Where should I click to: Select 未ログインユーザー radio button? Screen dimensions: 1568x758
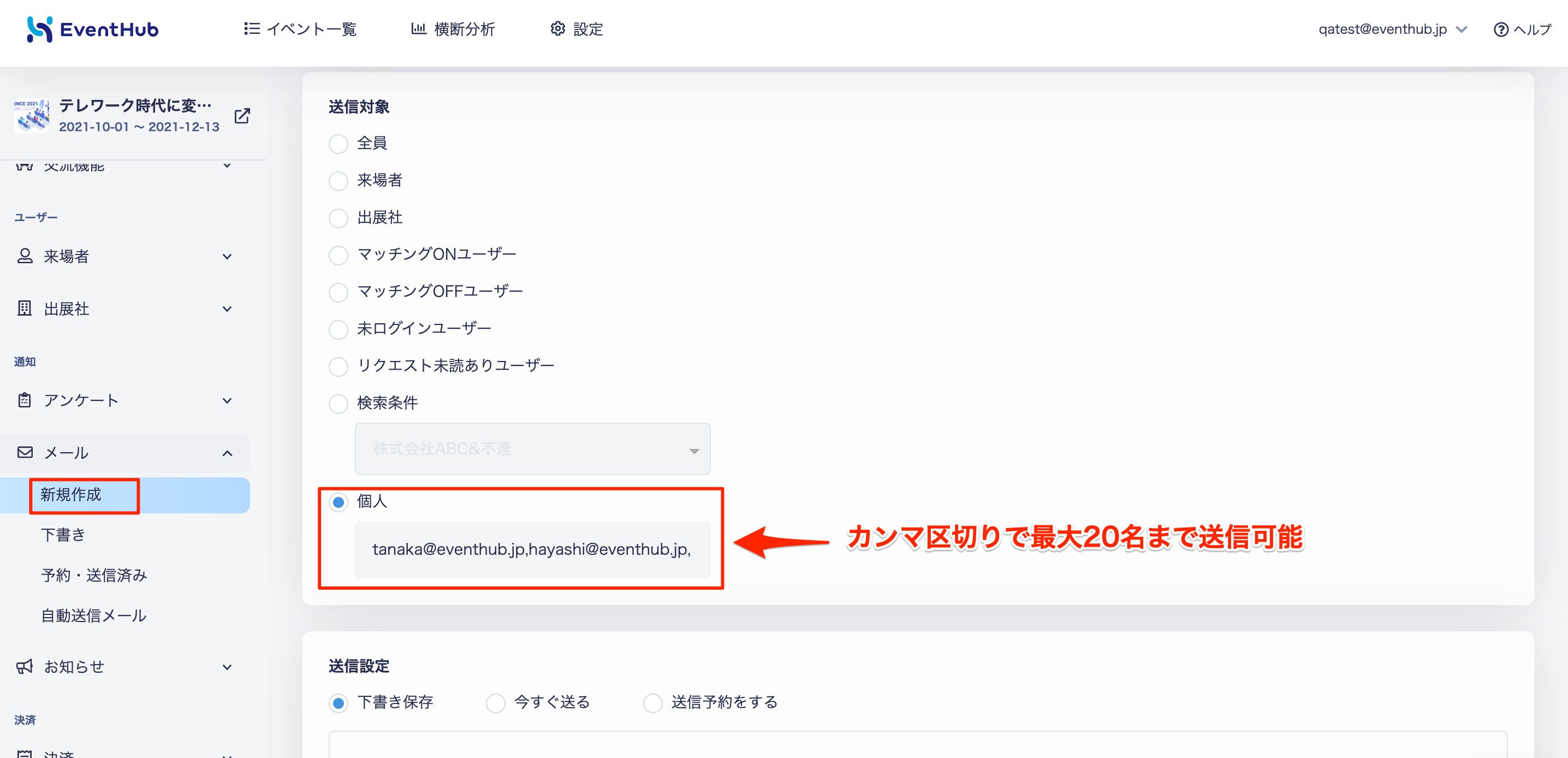338,329
